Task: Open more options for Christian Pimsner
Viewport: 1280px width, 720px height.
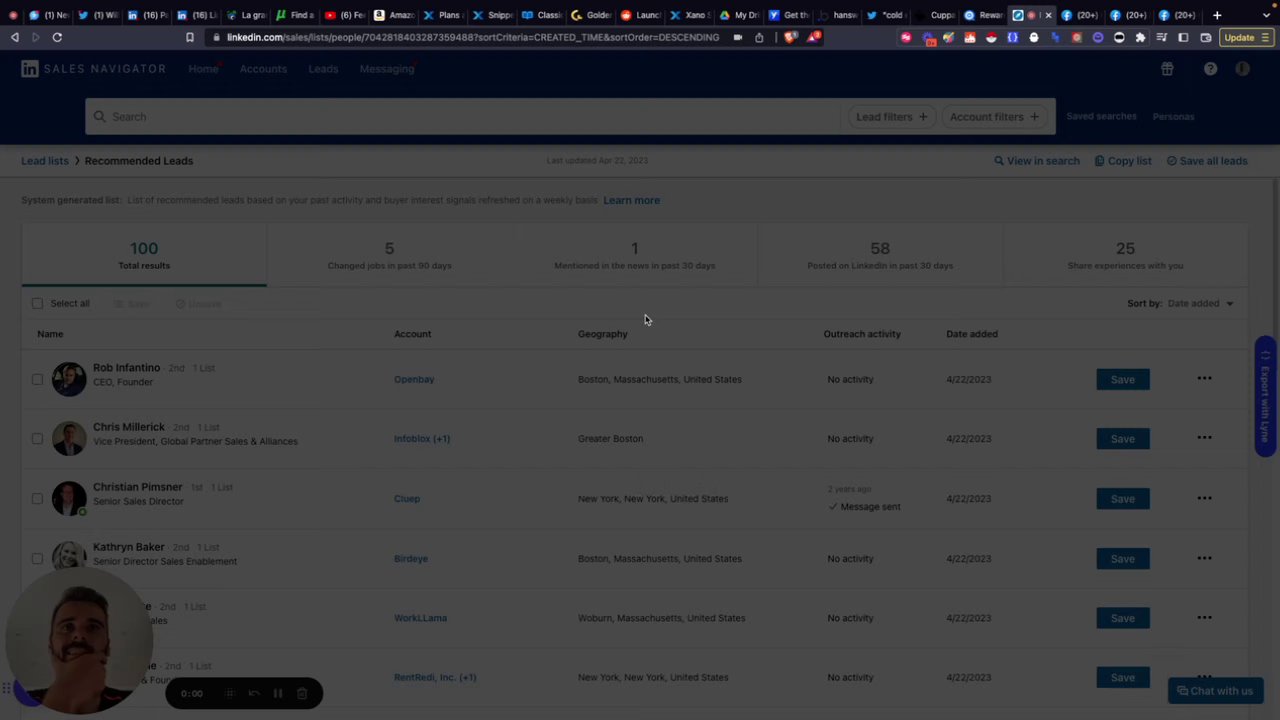Action: (x=1204, y=498)
